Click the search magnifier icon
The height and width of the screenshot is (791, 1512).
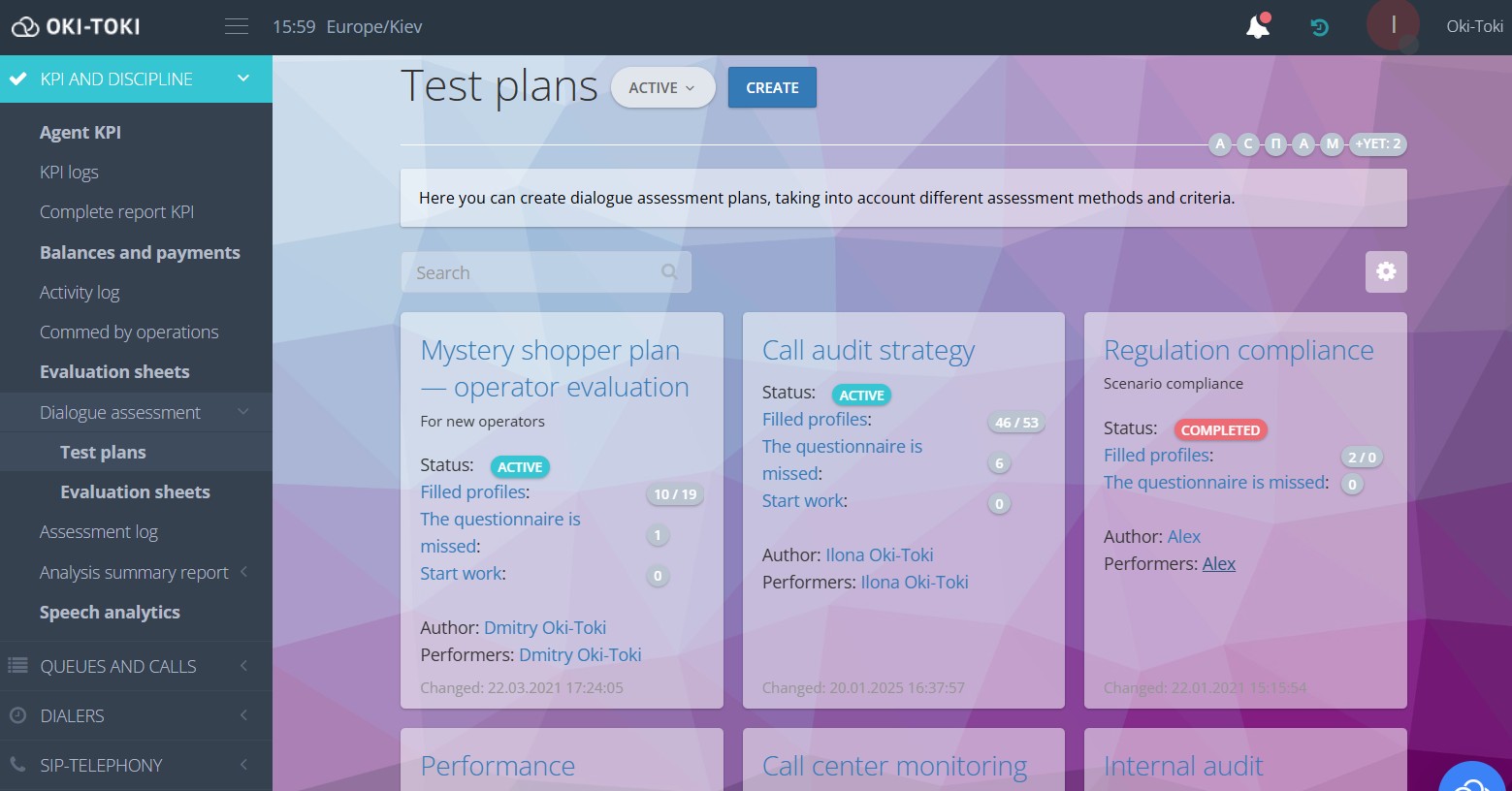(669, 272)
